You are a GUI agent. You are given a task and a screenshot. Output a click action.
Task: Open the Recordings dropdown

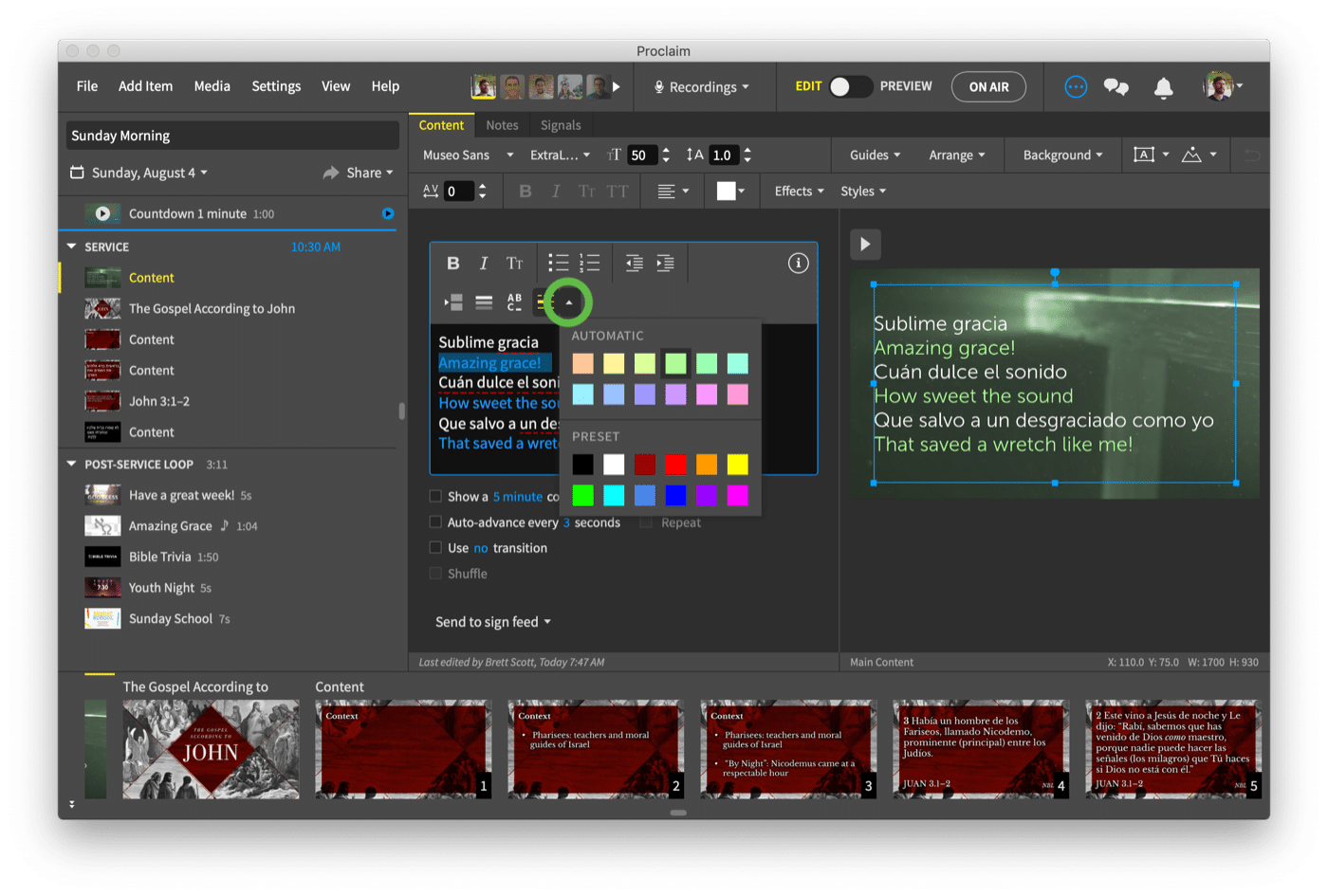[x=701, y=86]
